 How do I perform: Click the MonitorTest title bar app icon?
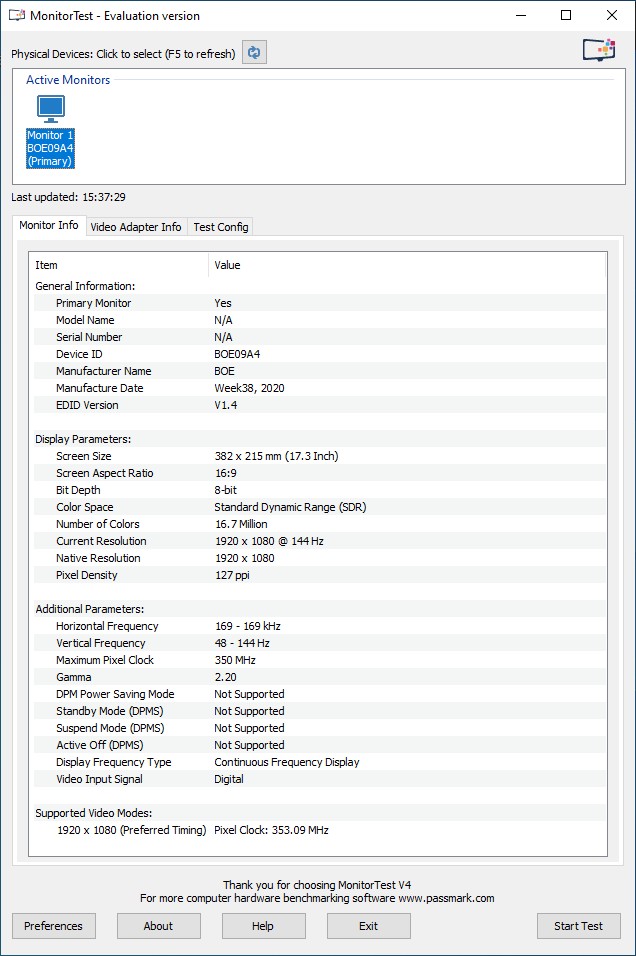pyautogui.click(x=16, y=16)
